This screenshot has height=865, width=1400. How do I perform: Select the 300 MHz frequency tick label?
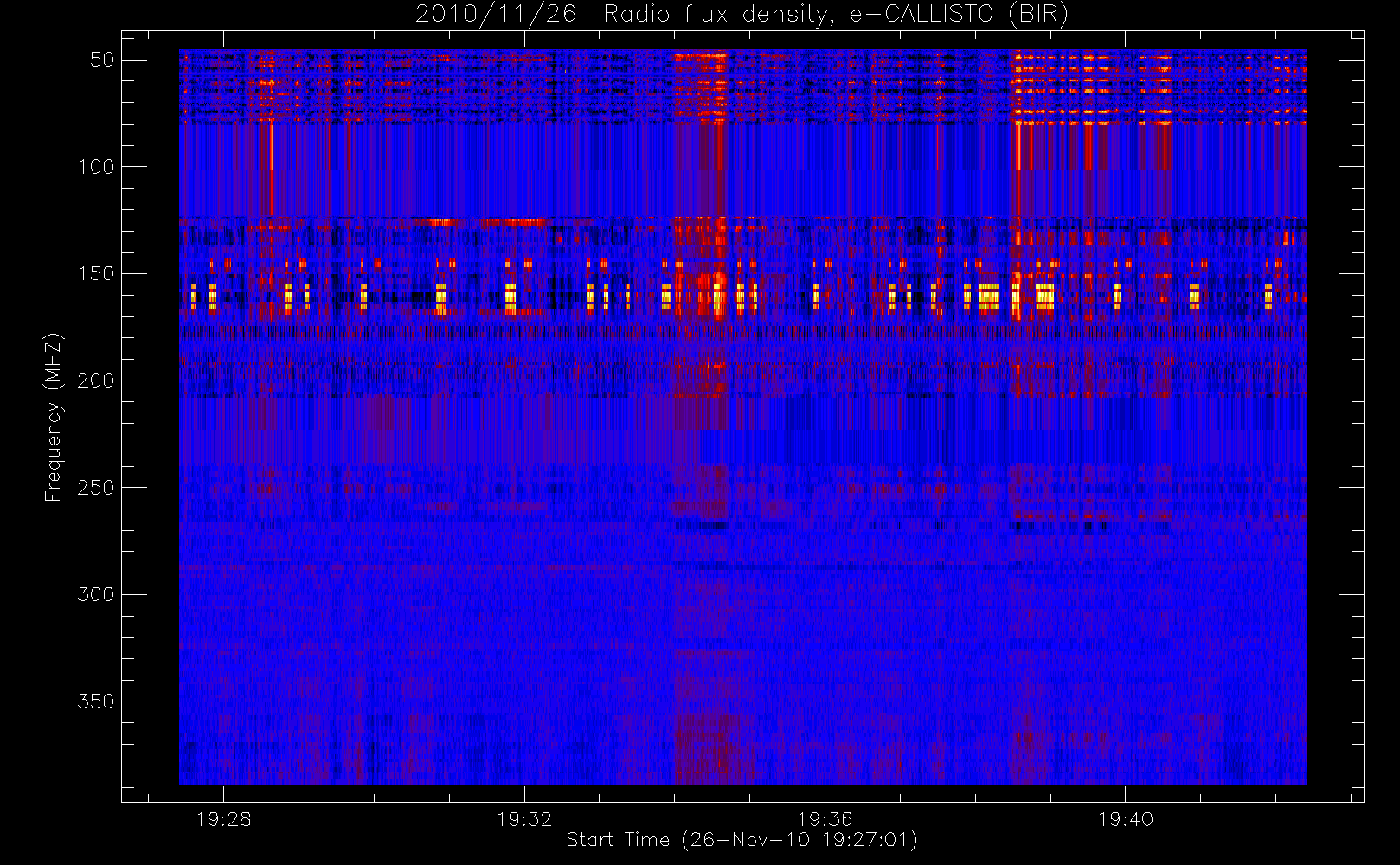pyautogui.click(x=96, y=595)
